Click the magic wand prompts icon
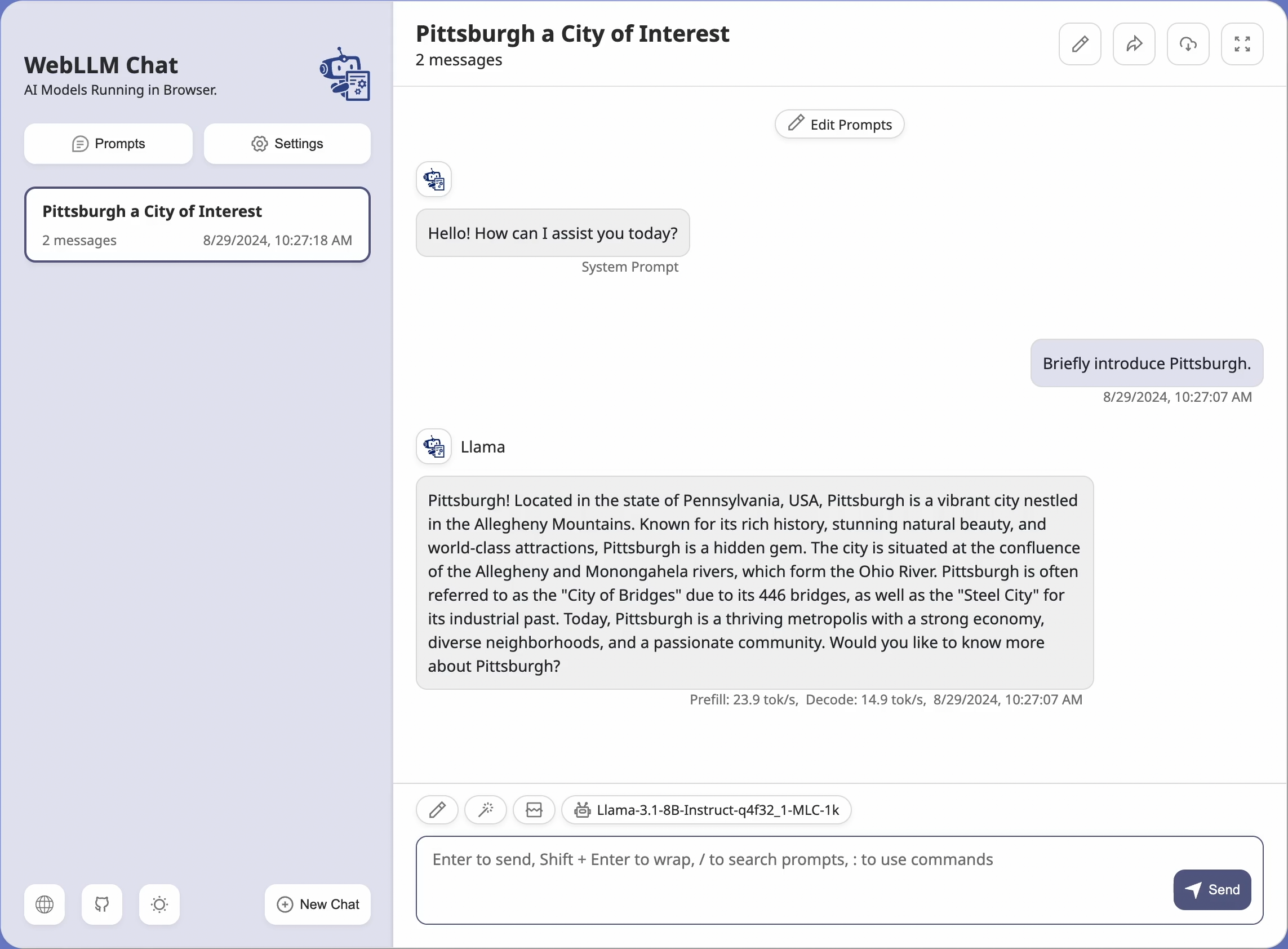This screenshot has height=949, width=1288. tap(485, 810)
